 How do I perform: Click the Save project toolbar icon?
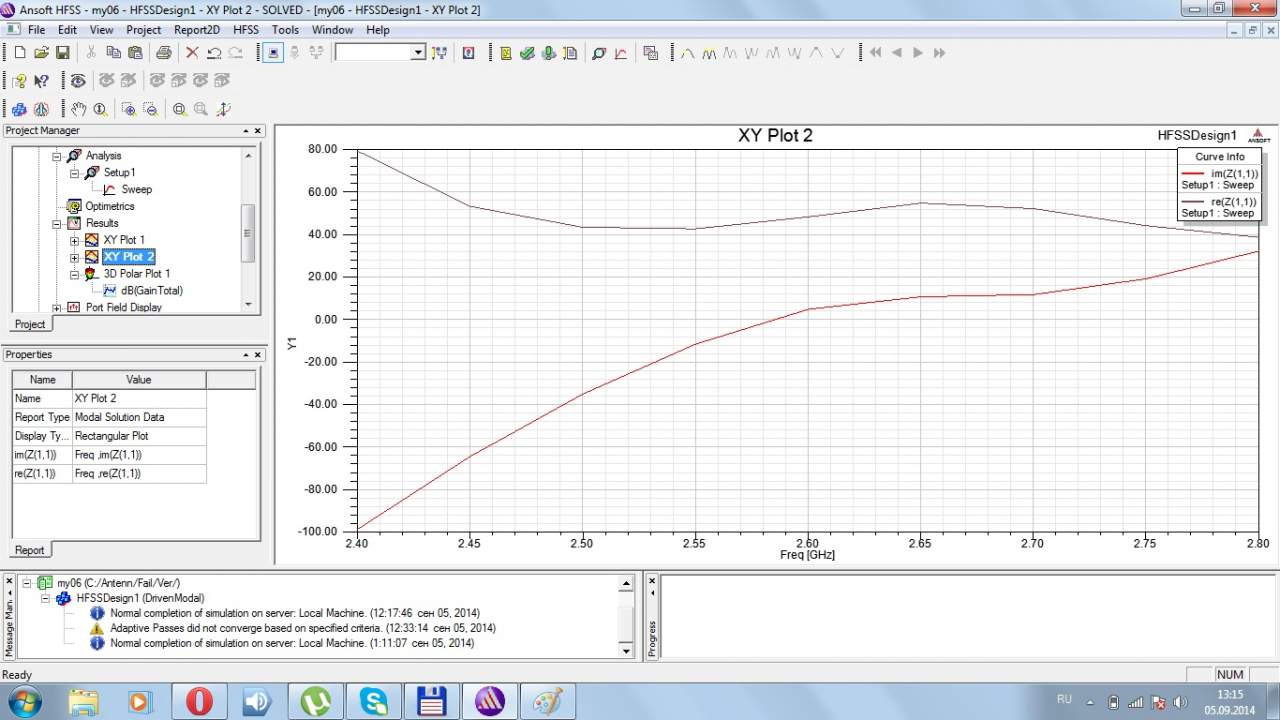coord(62,53)
